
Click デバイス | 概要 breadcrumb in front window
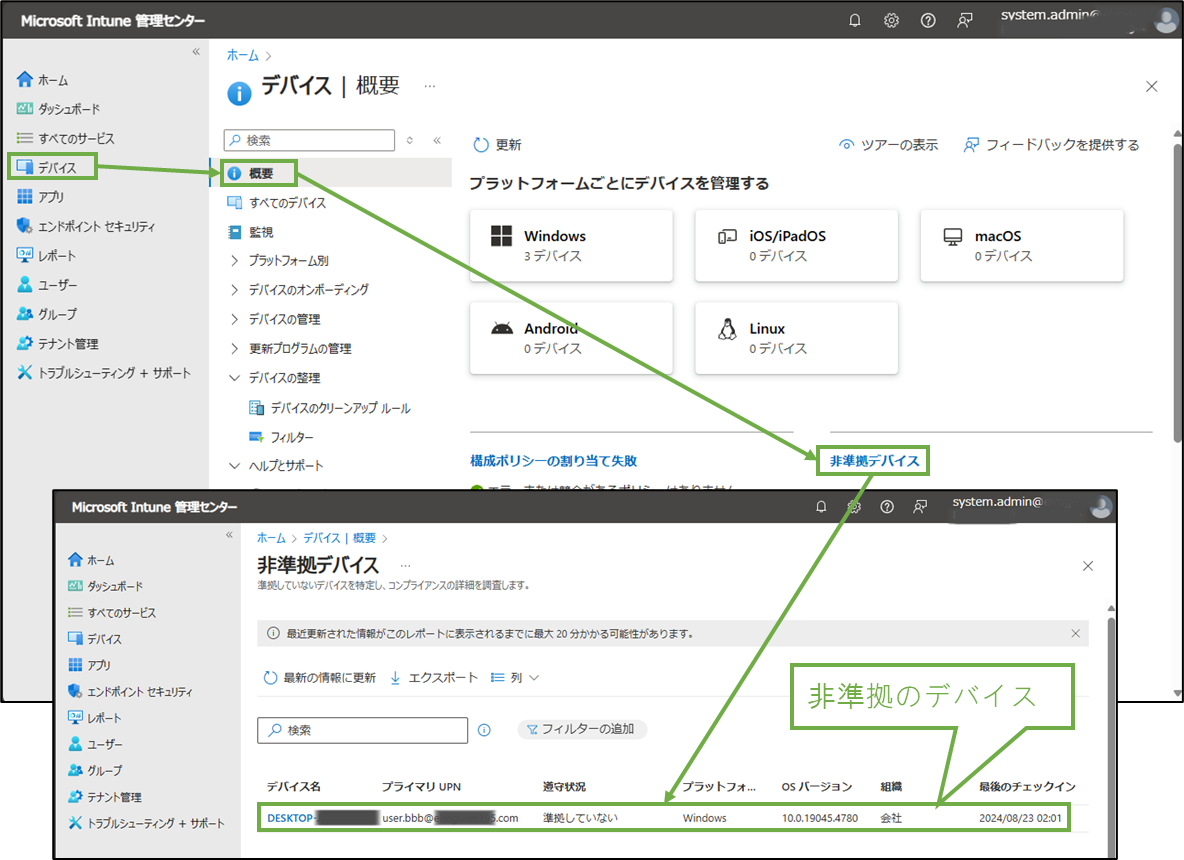(340, 538)
